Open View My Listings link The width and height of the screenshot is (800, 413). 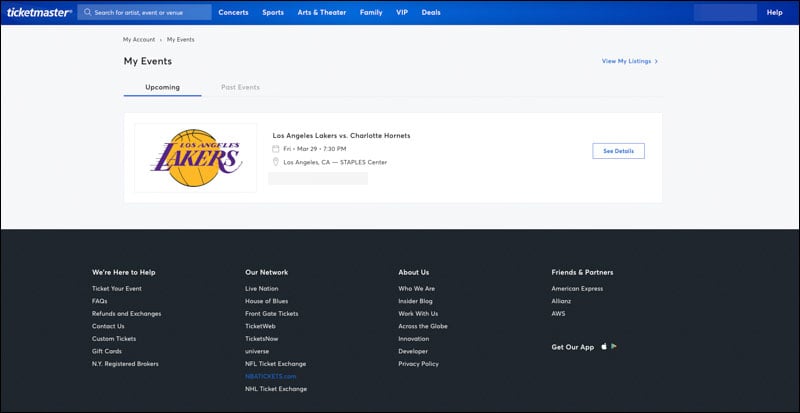(630, 61)
